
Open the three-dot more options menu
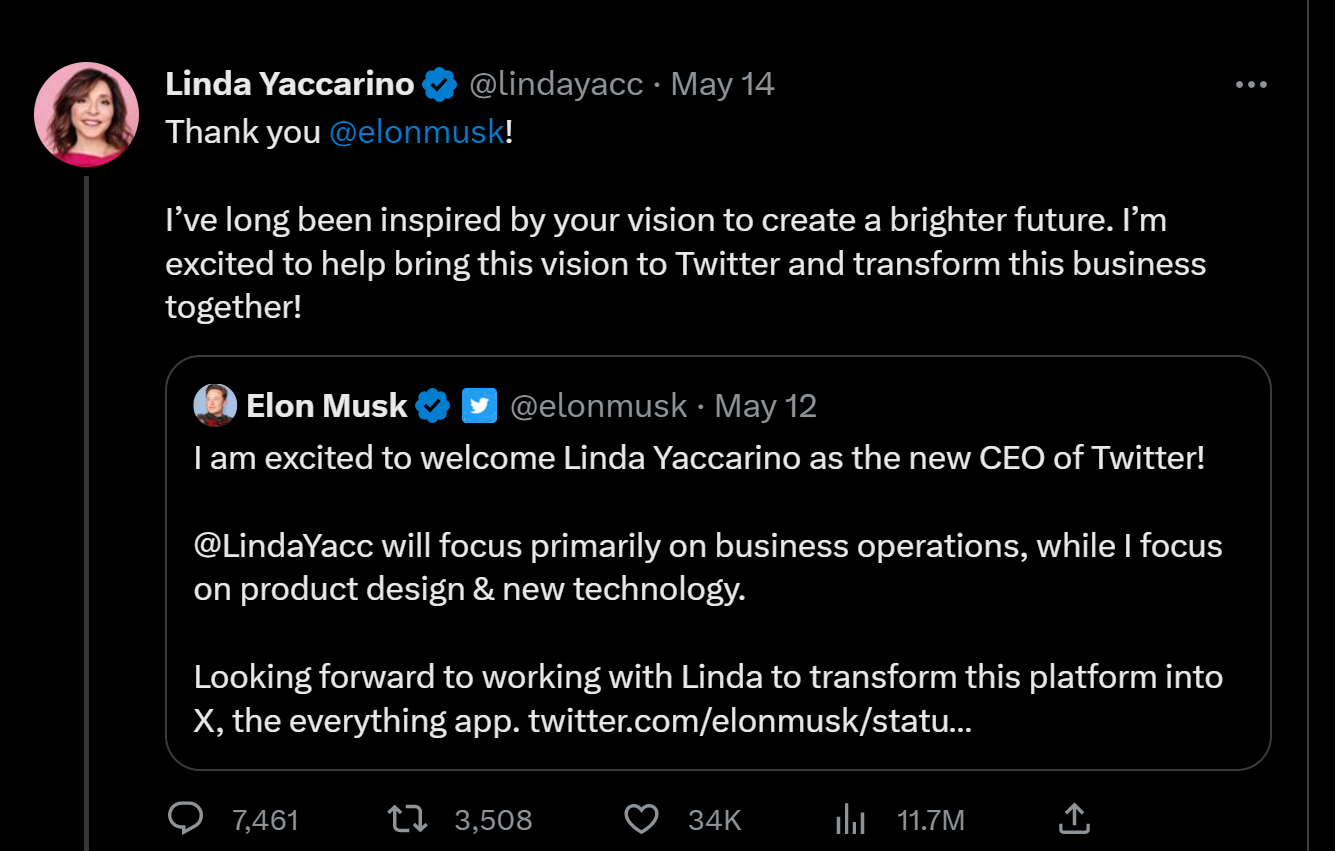pyautogui.click(x=1251, y=85)
